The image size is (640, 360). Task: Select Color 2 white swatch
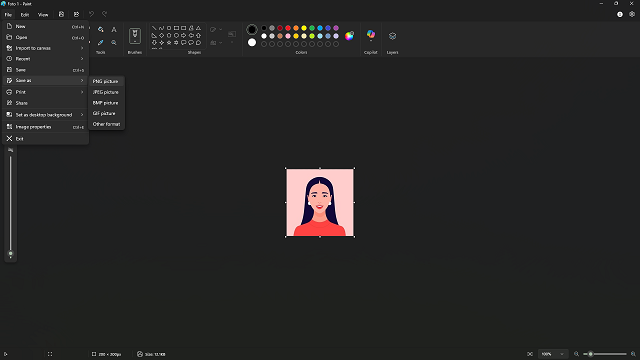point(252,42)
